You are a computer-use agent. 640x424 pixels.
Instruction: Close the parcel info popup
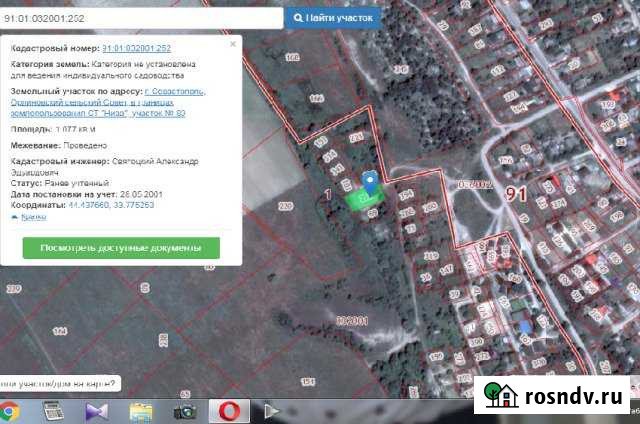[233, 45]
